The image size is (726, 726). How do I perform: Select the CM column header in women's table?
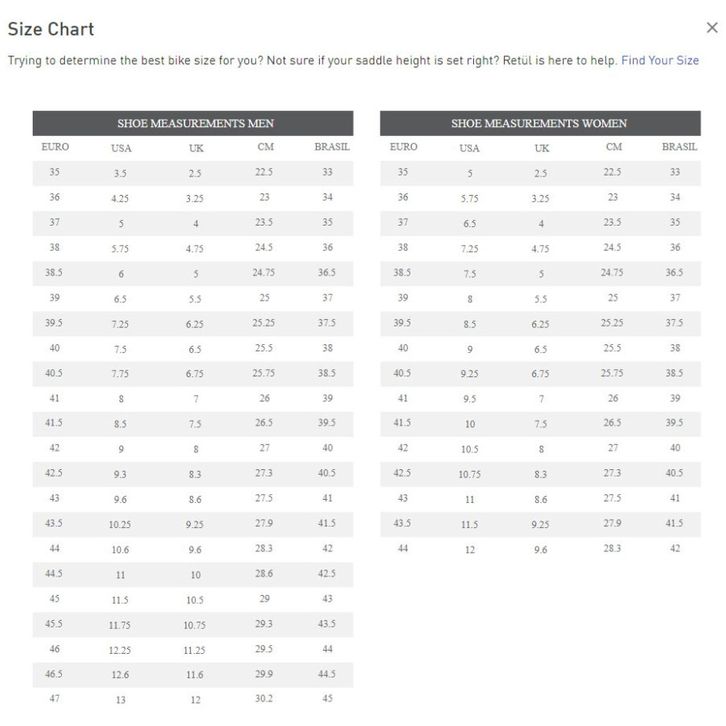613,147
